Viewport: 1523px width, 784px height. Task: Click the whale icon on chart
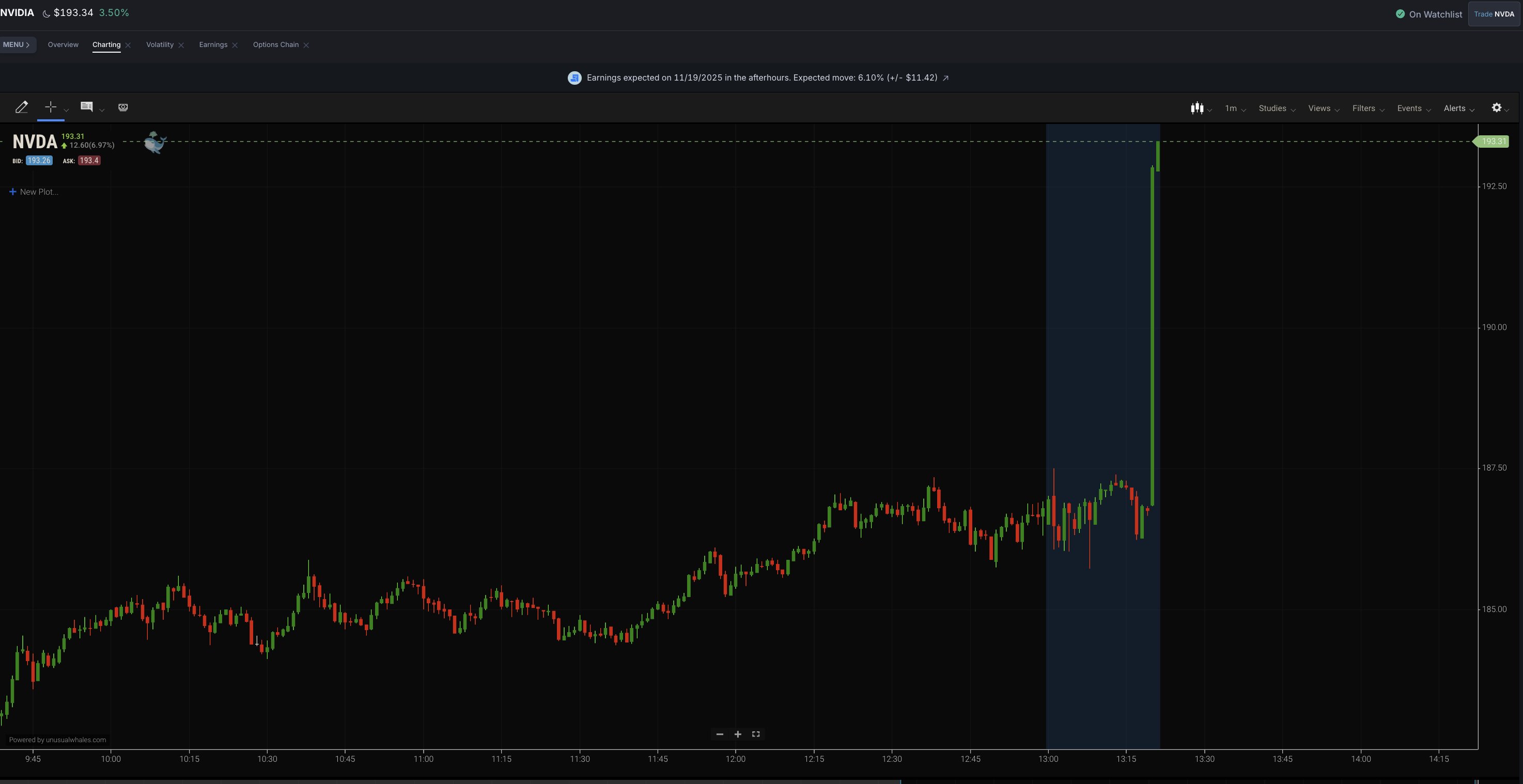pyautogui.click(x=155, y=143)
